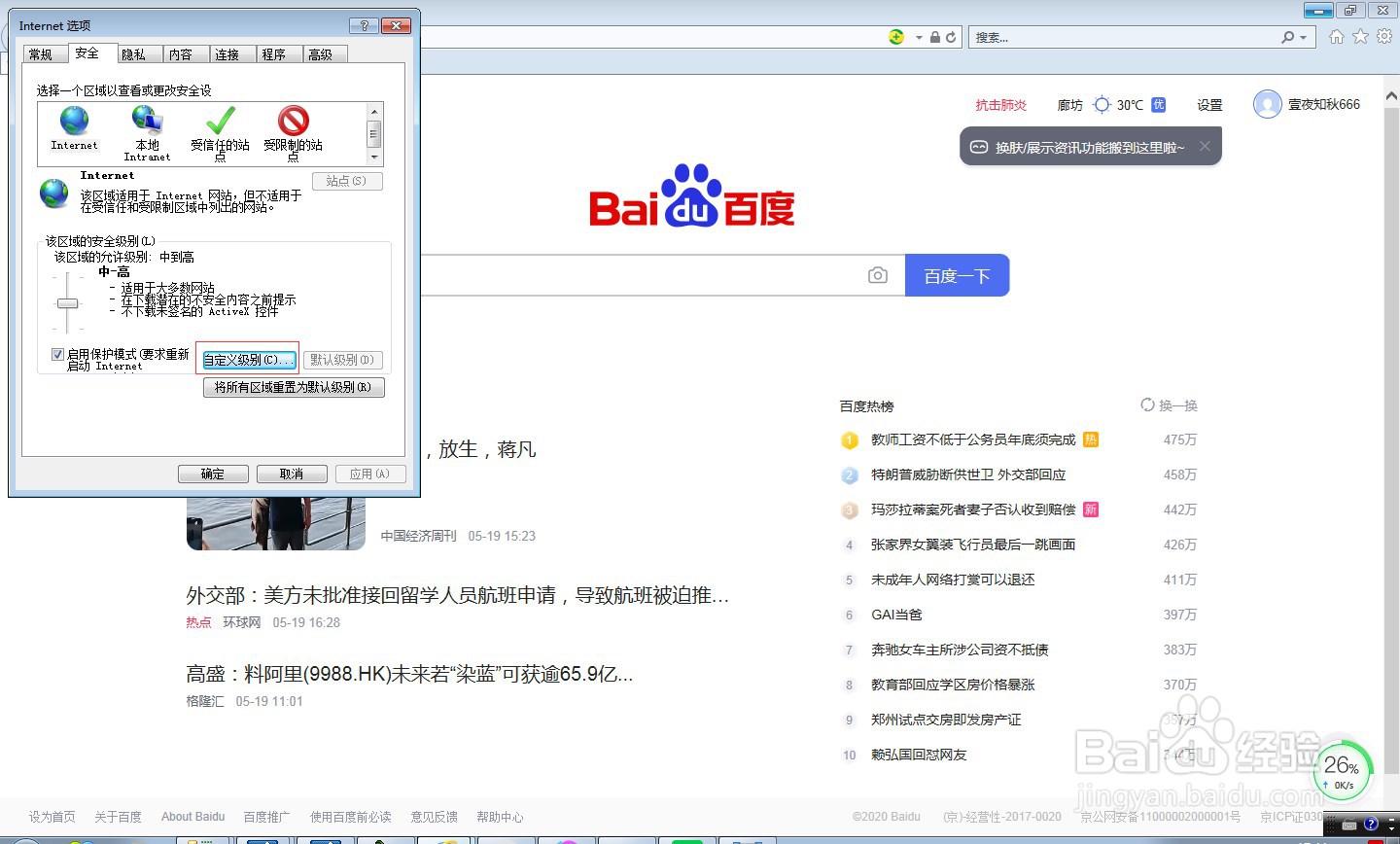Viewport: 1400px width, 844px height.
Task: Open the address bar dropdown arrow
Action: 919,37
